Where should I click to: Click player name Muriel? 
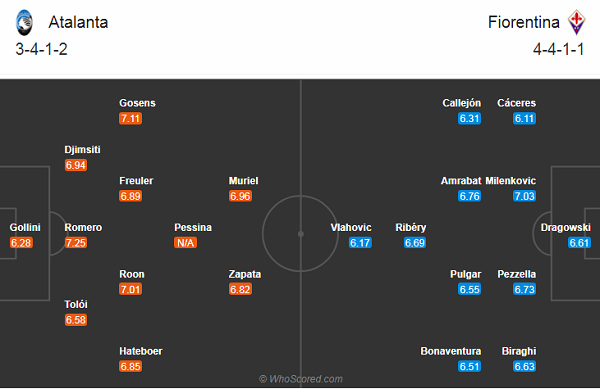coord(243,181)
